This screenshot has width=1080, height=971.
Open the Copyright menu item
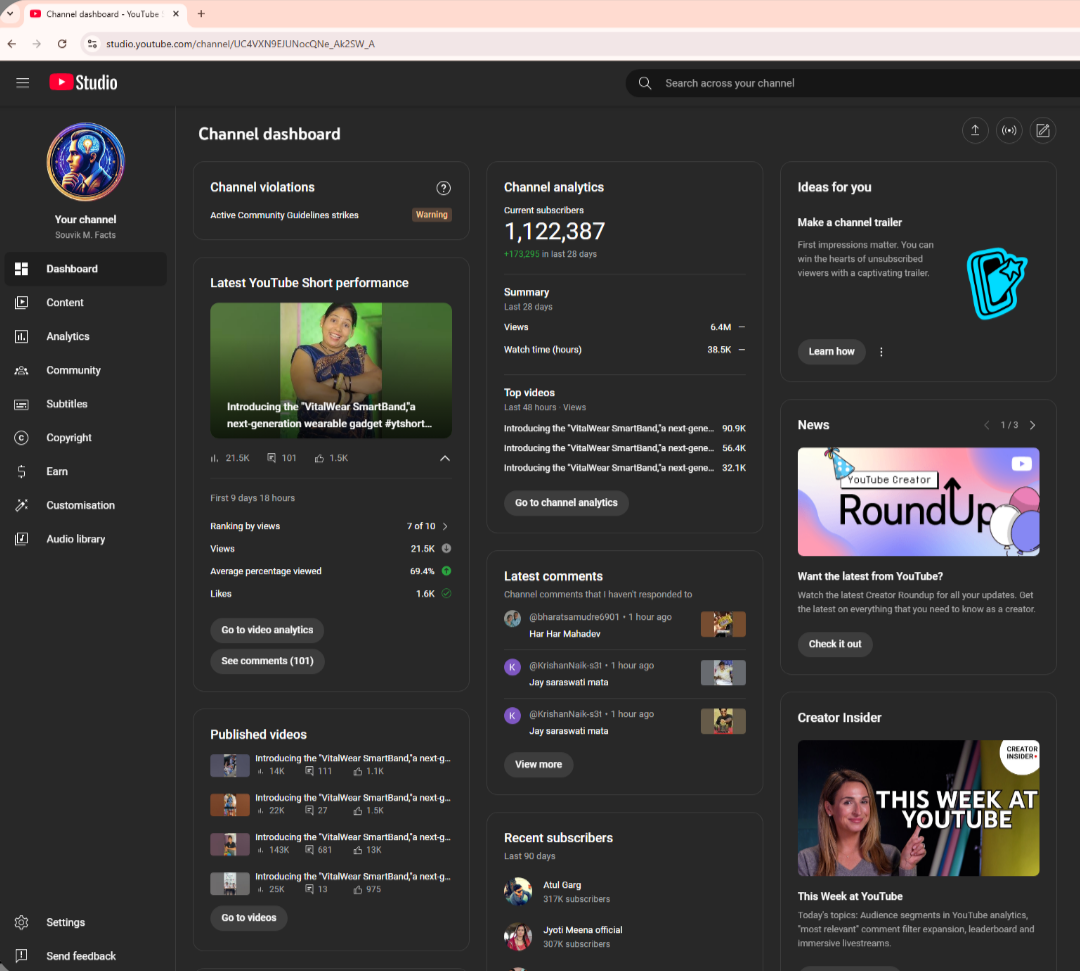85,437
